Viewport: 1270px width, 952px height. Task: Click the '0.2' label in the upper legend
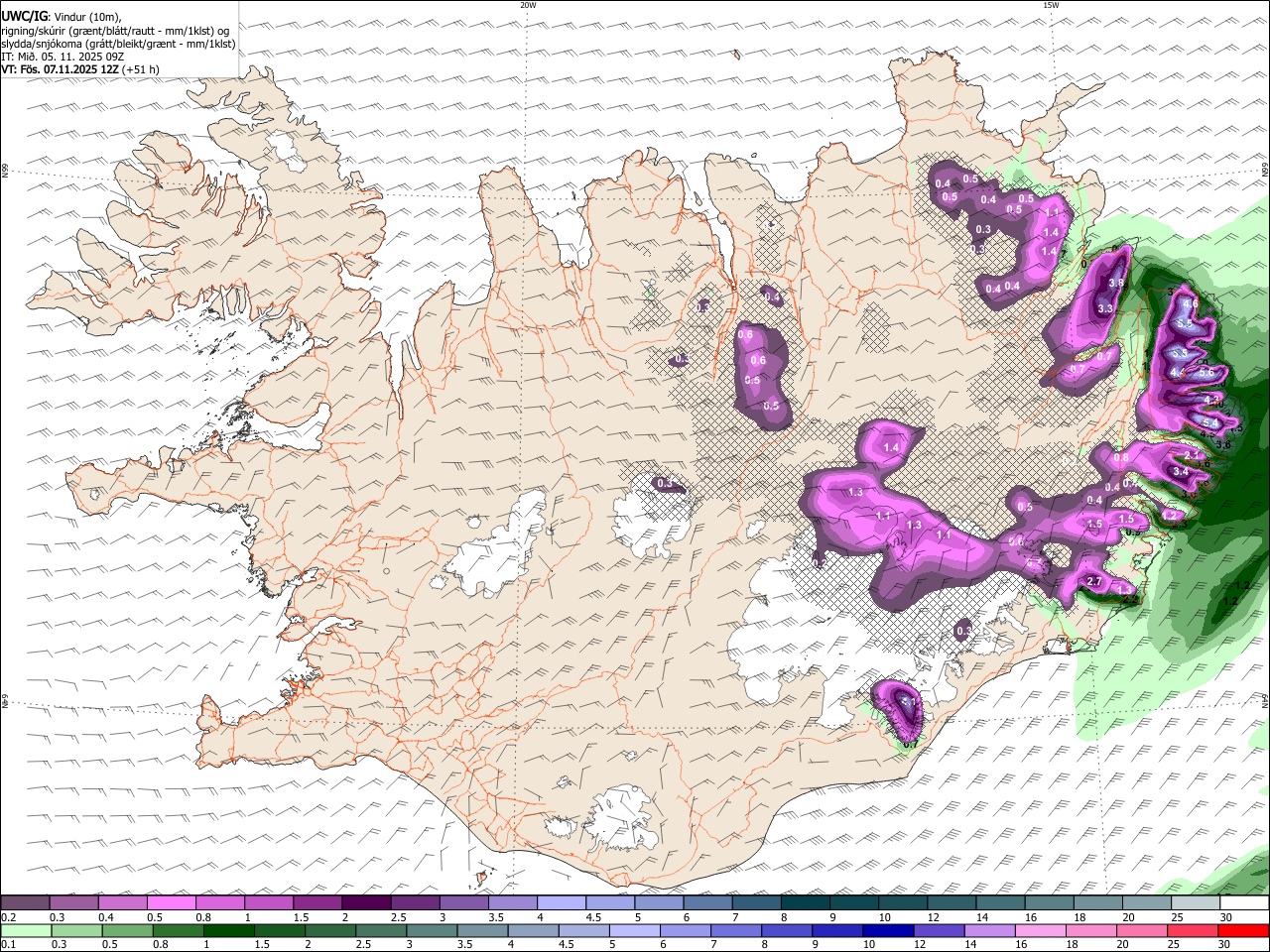point(8,917)
